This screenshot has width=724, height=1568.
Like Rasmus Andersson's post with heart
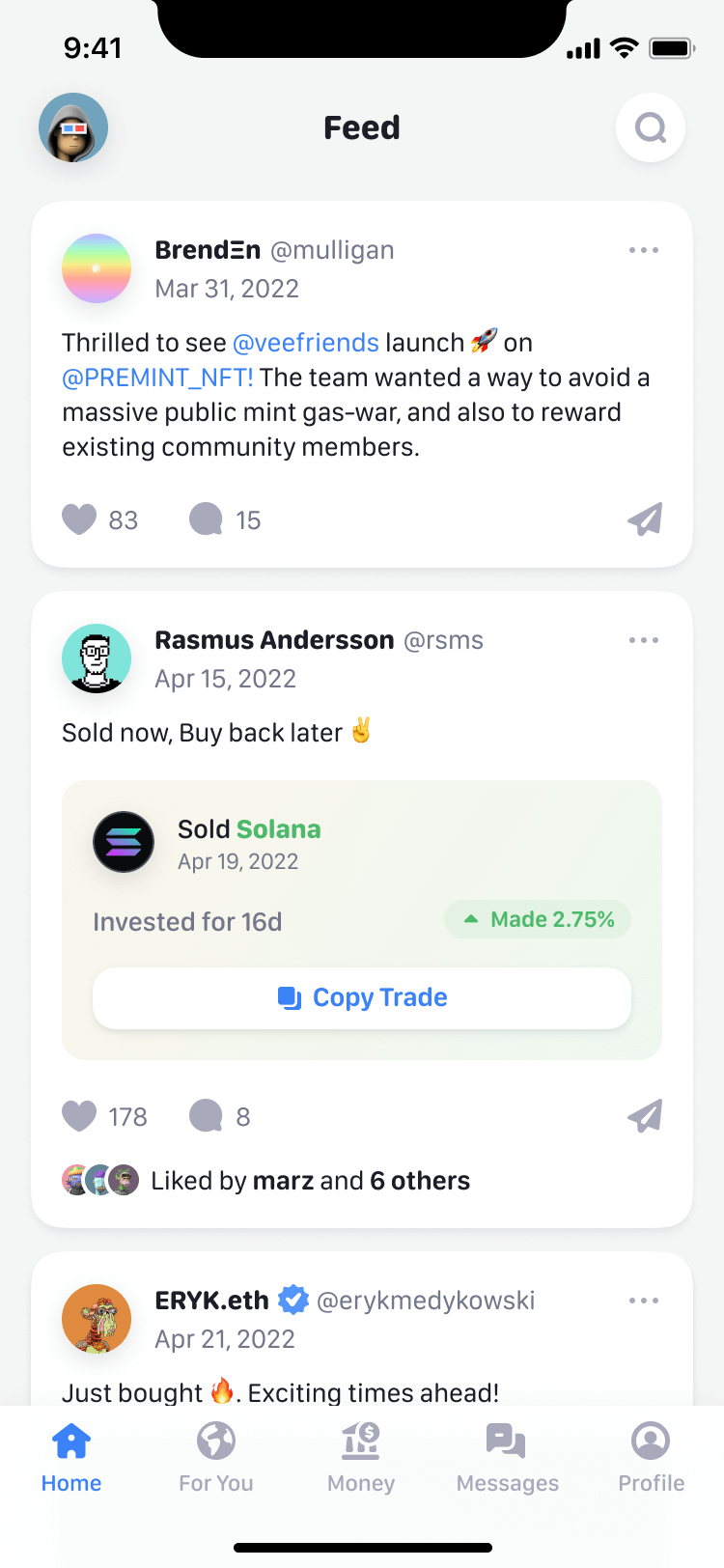79,1116
